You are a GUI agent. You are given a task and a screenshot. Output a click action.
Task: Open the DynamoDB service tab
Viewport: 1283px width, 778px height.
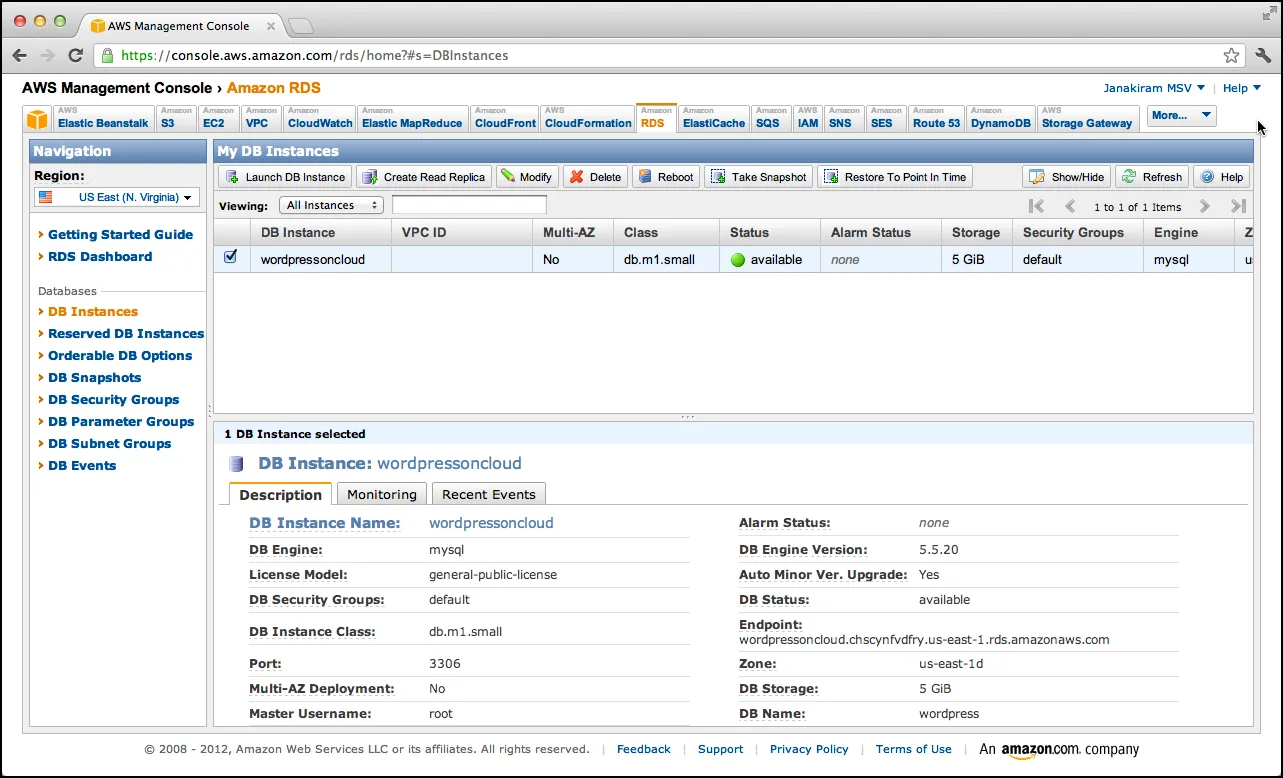[1001, 118]
